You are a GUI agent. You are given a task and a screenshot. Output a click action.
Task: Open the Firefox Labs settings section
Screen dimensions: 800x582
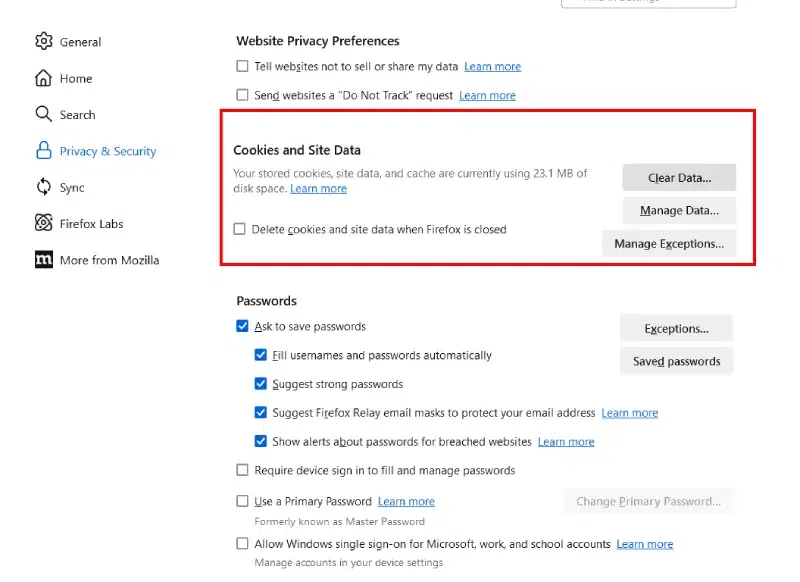tap(91, 224)
